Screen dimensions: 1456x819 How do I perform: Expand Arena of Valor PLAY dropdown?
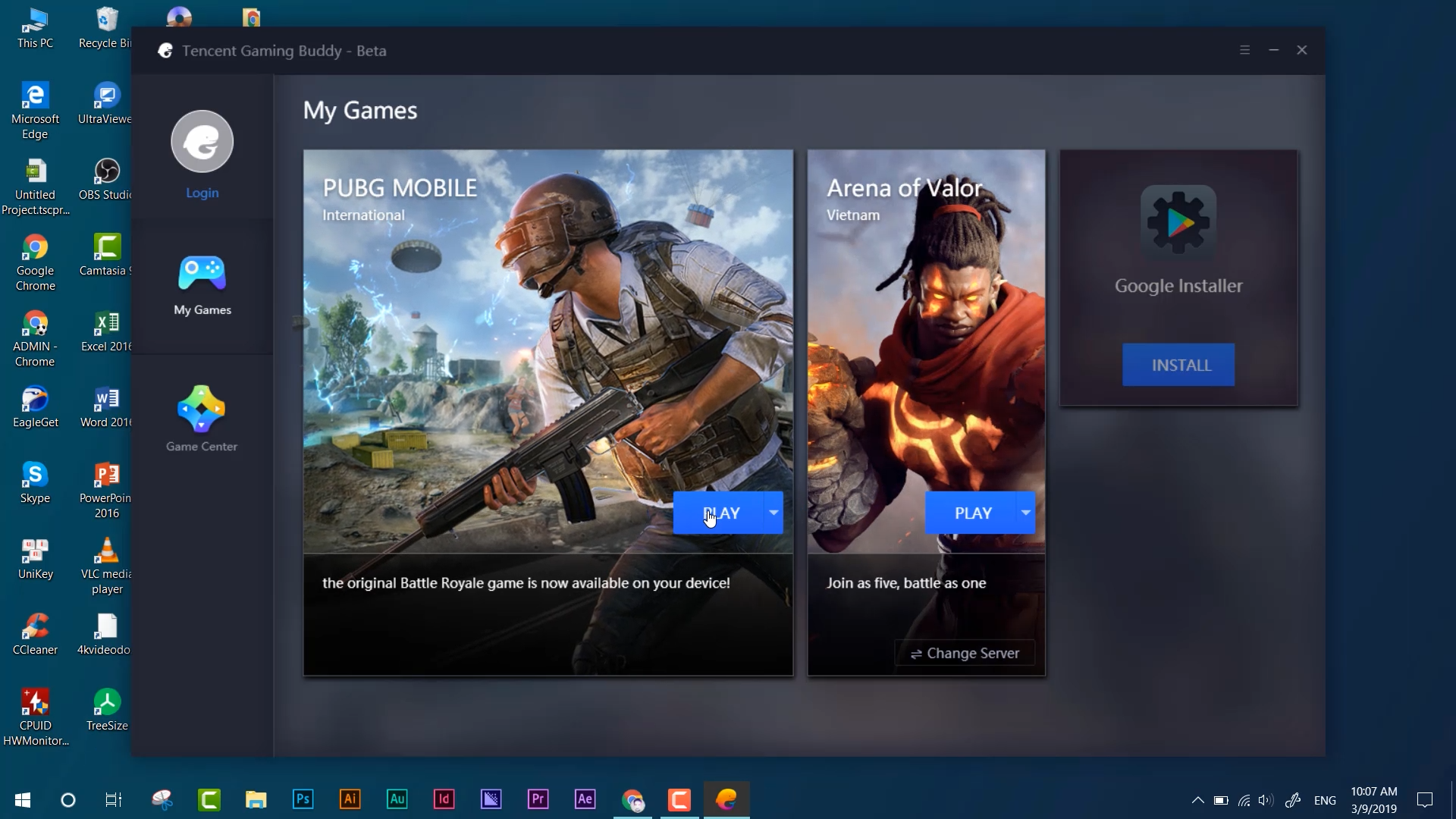1027,513
